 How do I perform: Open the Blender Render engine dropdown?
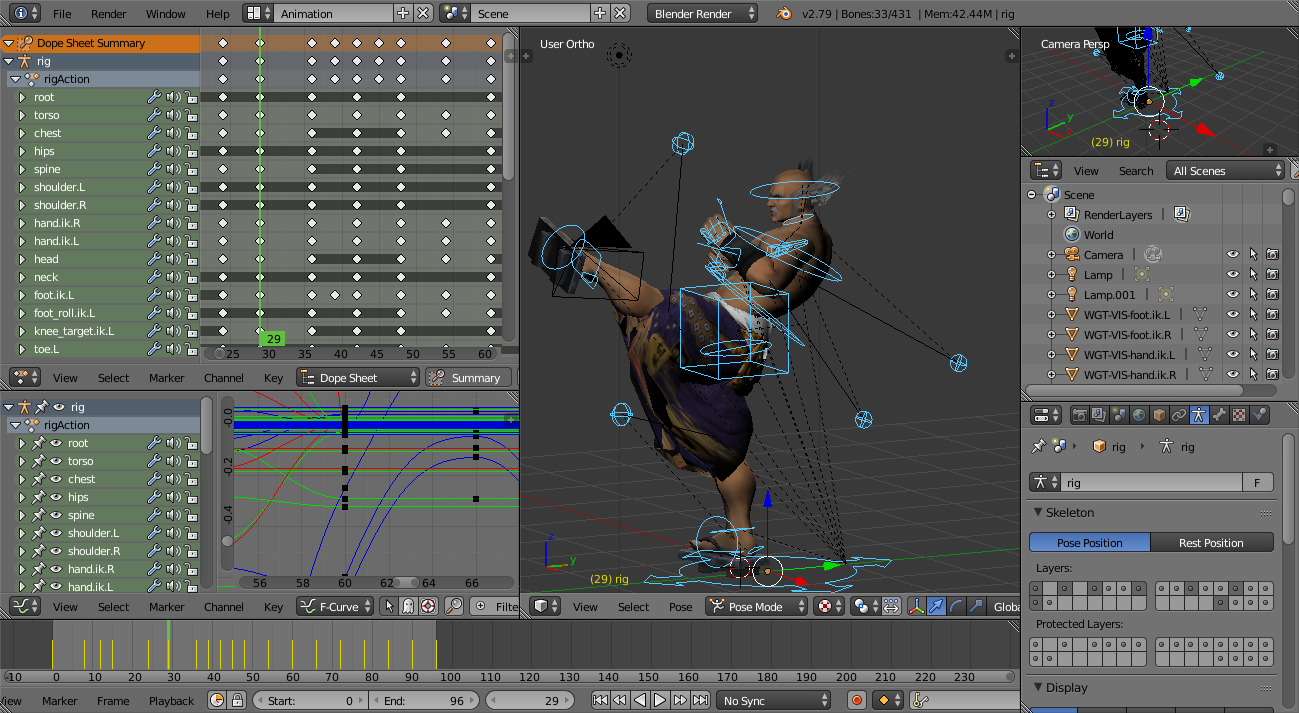point(703,14)
